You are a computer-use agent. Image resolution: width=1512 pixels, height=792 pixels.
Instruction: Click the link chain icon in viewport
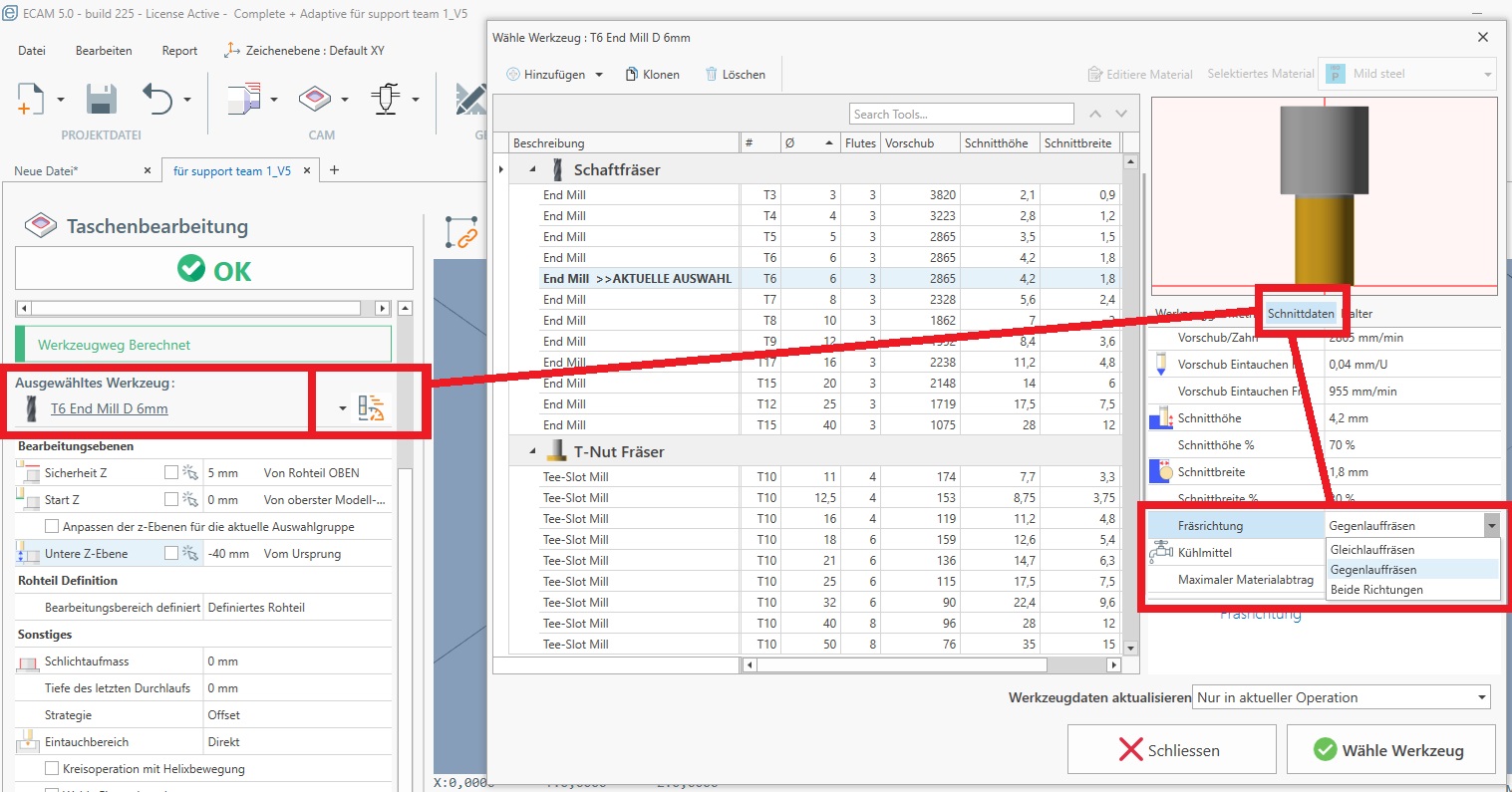pyautogui.click(x=461, y=232)
